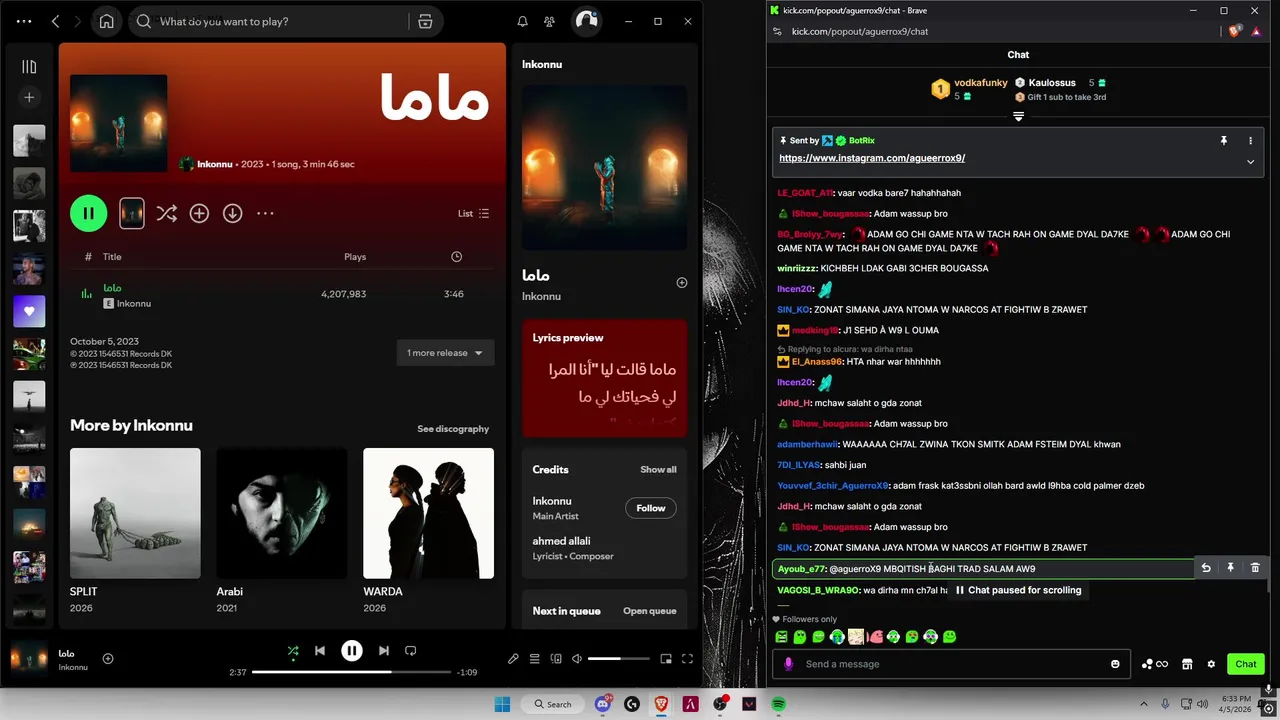1280x720 pixels.
Task: Change view with the List dropdown
Action: [473, 213]
